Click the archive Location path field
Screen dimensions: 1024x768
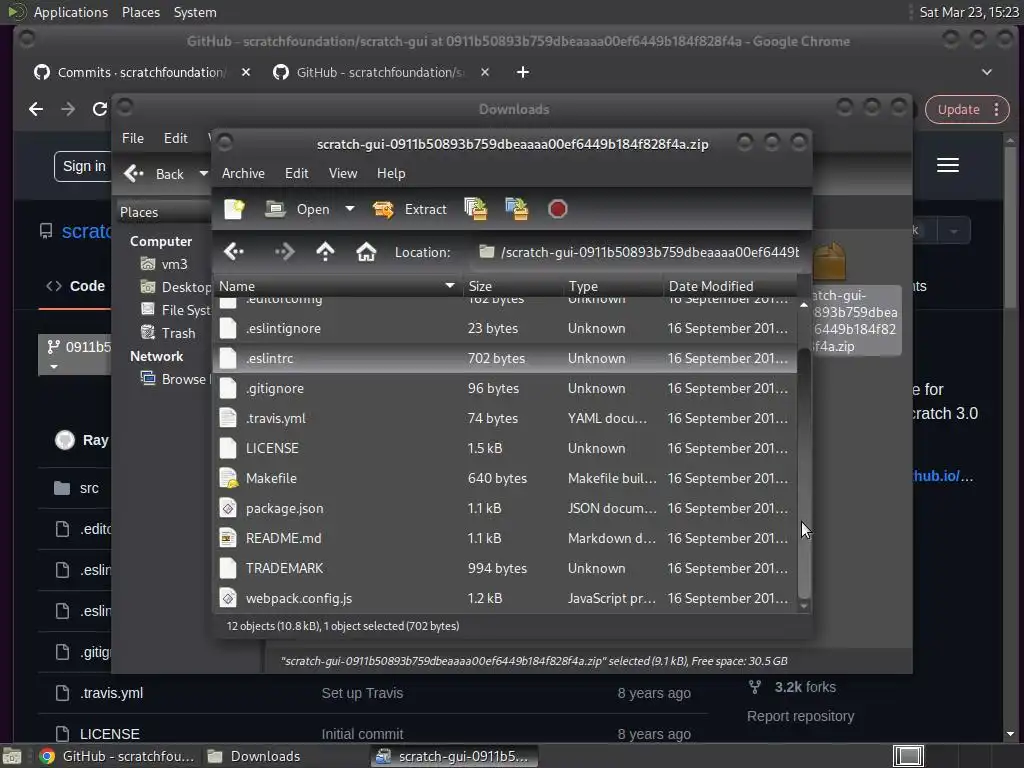[x=638, y=252]
